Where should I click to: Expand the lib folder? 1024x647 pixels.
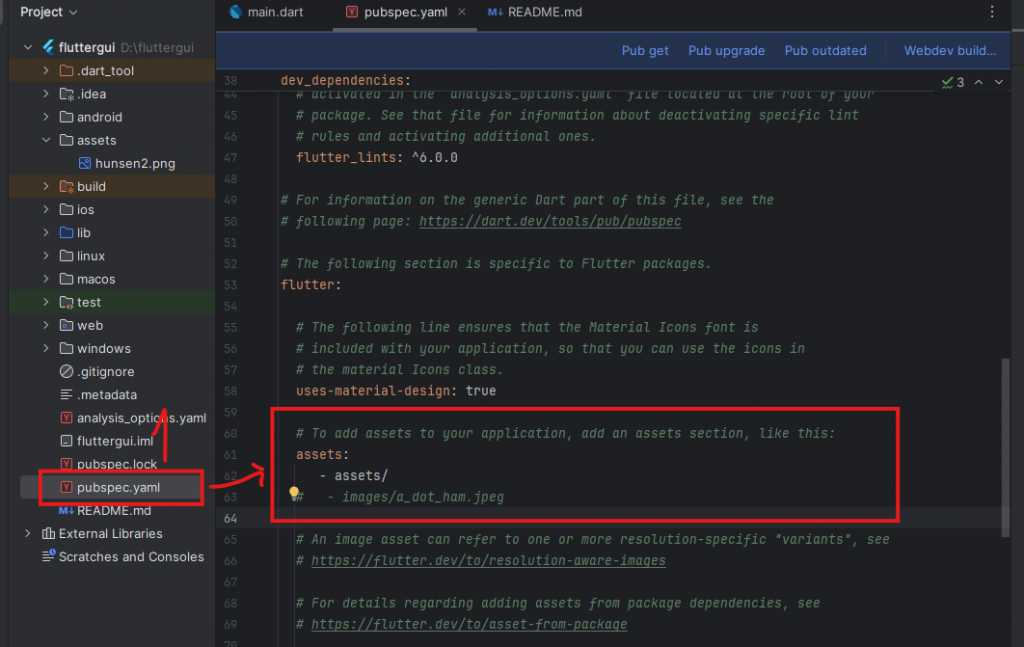click(x=46, y=233)
